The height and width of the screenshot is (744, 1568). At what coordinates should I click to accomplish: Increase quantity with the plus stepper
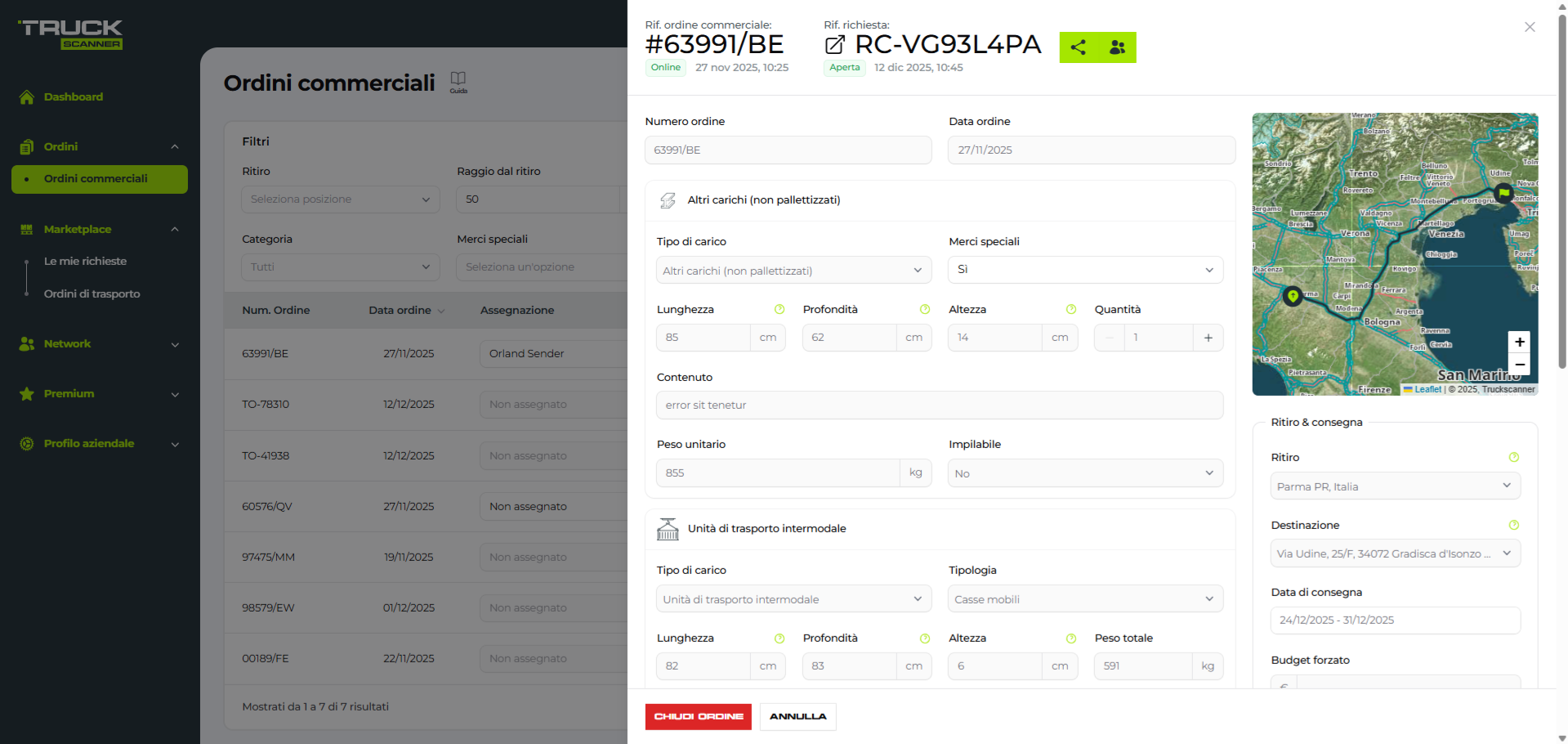coord(1208,338)
